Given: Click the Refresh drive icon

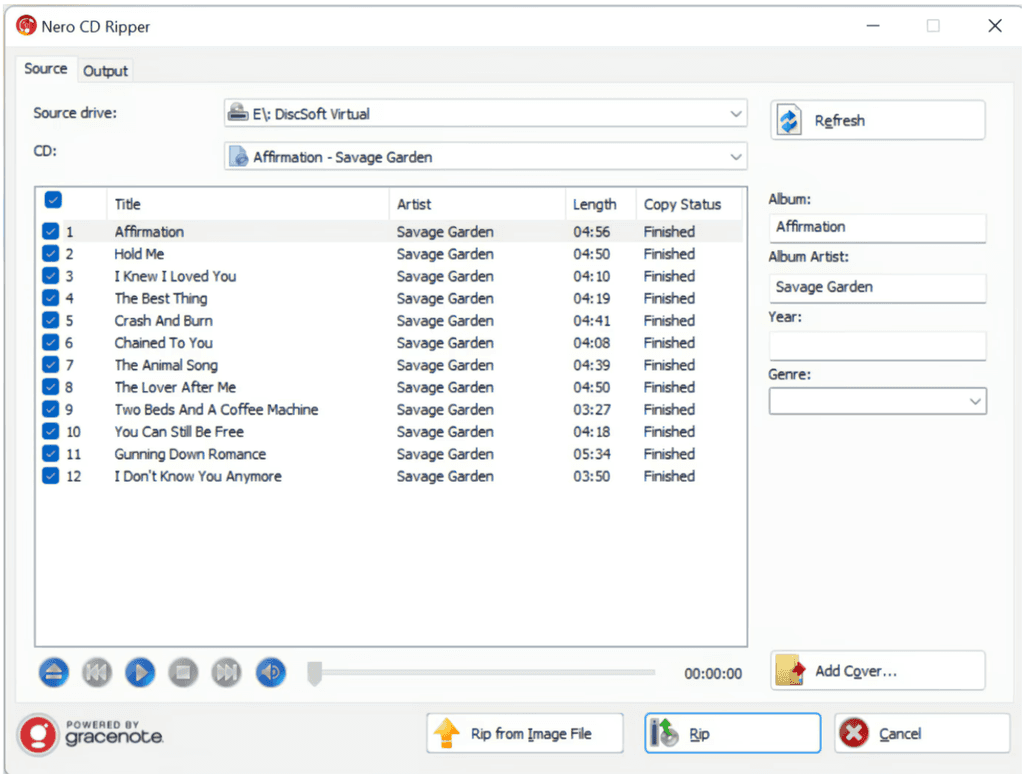Looking at the screenshot, I should [788, 120].
